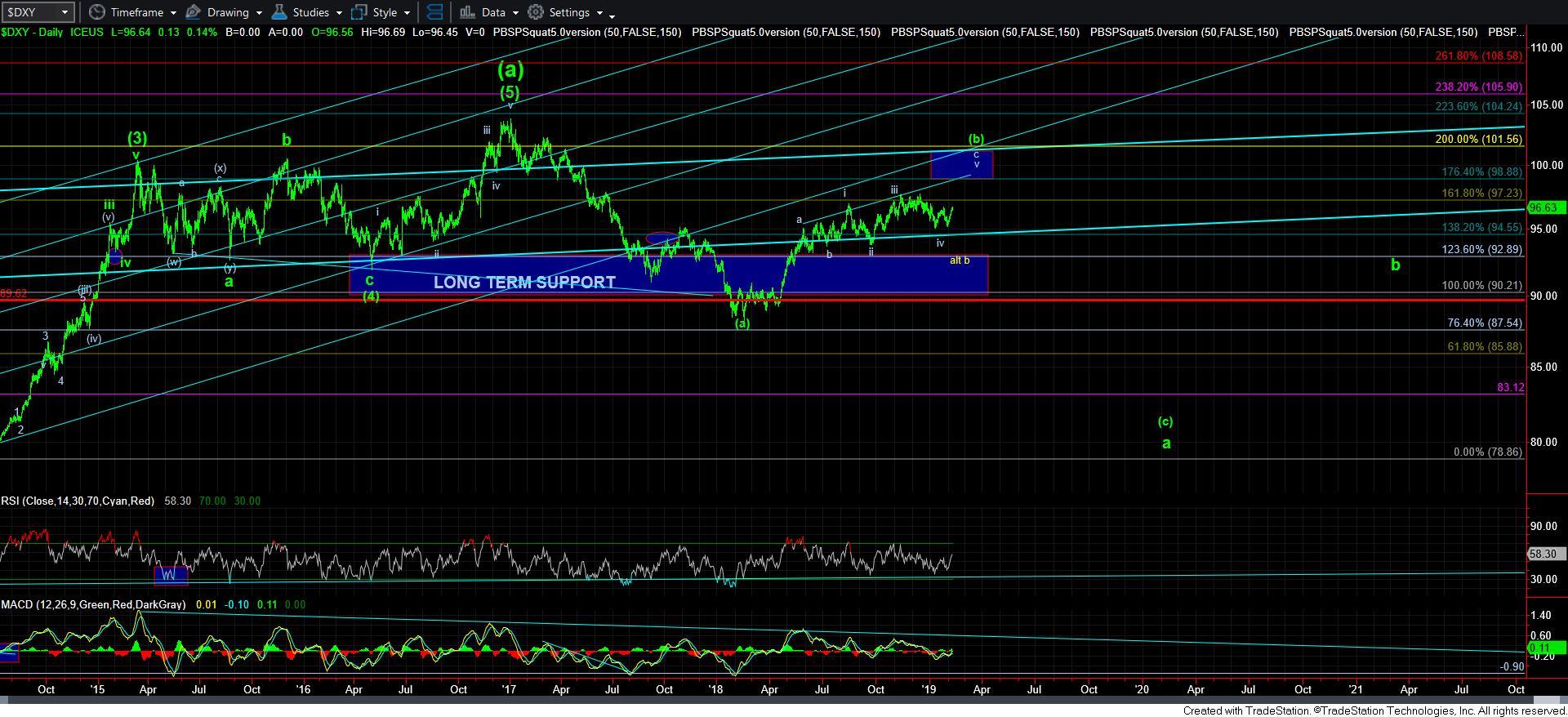This screenshot has height=717, width=1568.
Task: Click the 100.00% (90.21) Fibonacci label
Action: 1481,286
